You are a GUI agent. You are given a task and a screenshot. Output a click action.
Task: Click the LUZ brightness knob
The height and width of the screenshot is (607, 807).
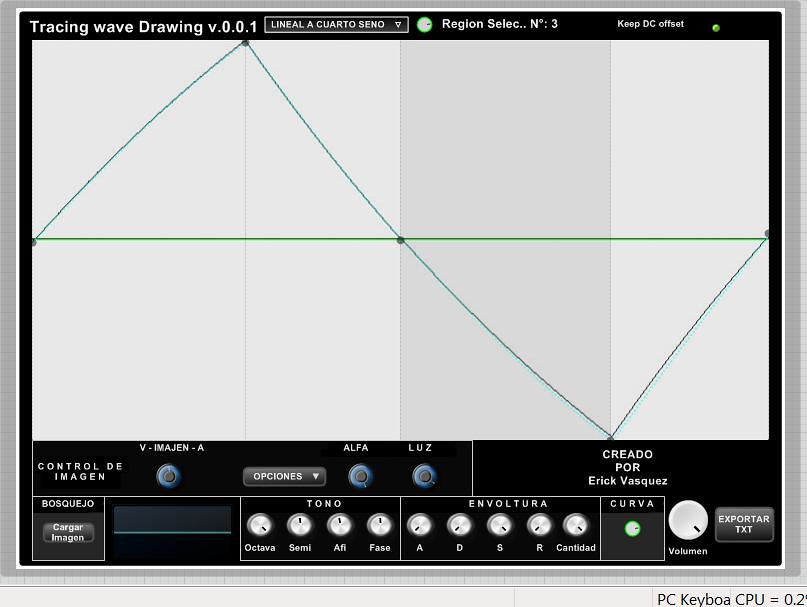425,477
